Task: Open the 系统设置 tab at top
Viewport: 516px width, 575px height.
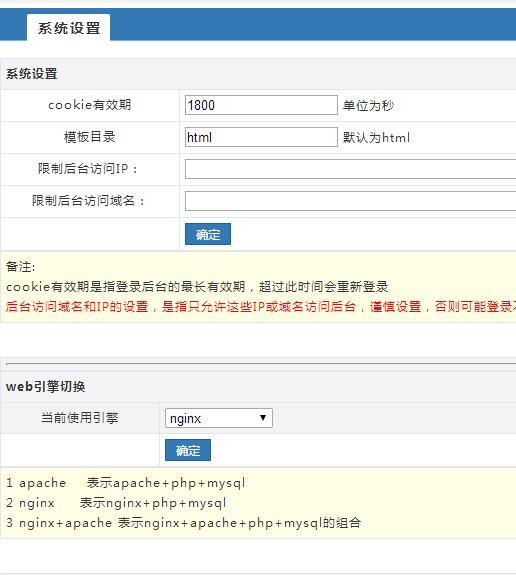Action: [69, 28]
